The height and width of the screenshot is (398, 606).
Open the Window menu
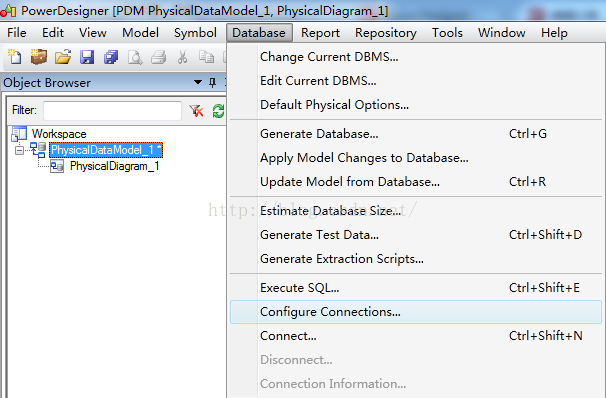coord(502,33)
